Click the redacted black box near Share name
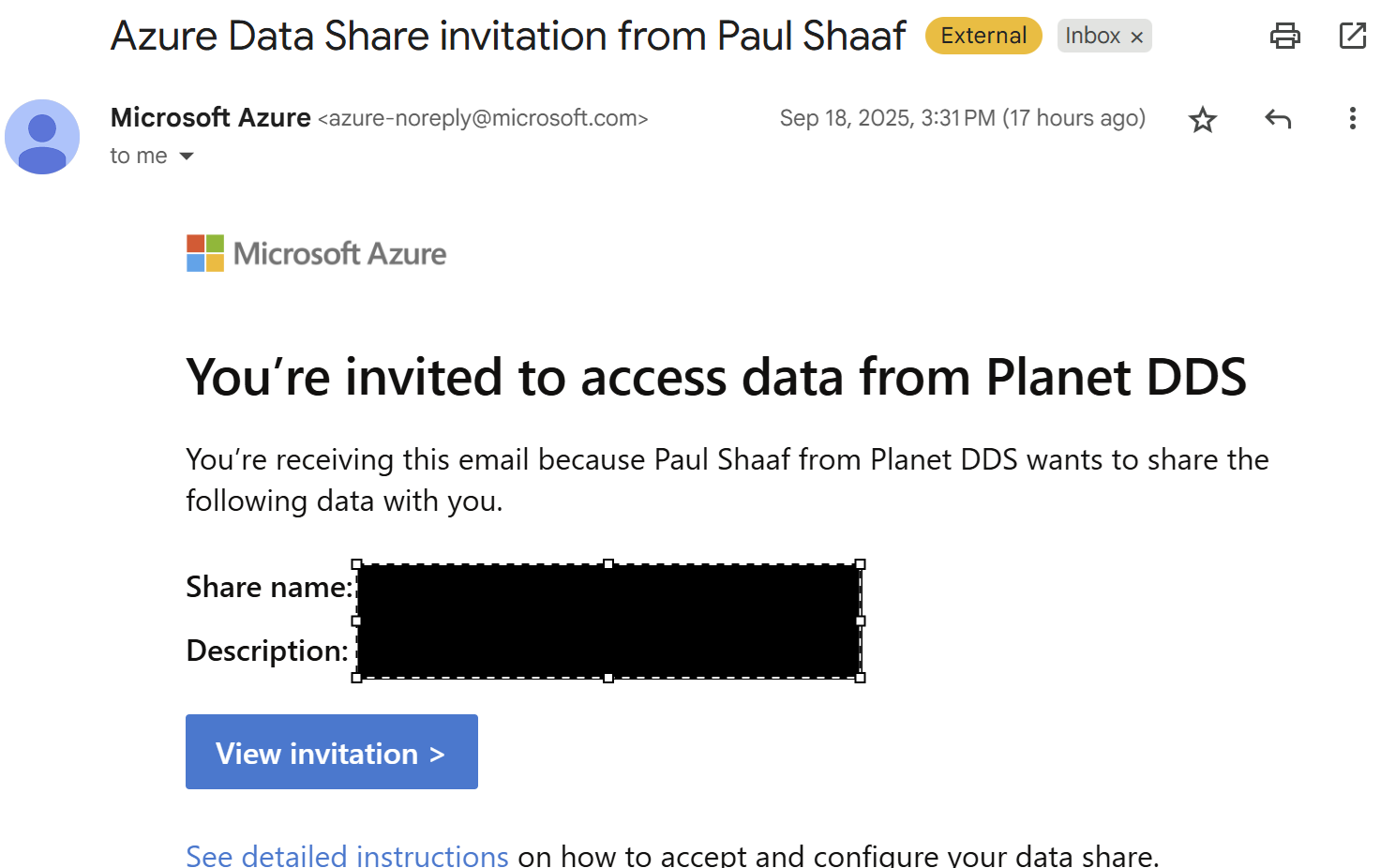The height and width of the screenshot is (868, 1380). point(608,621)
